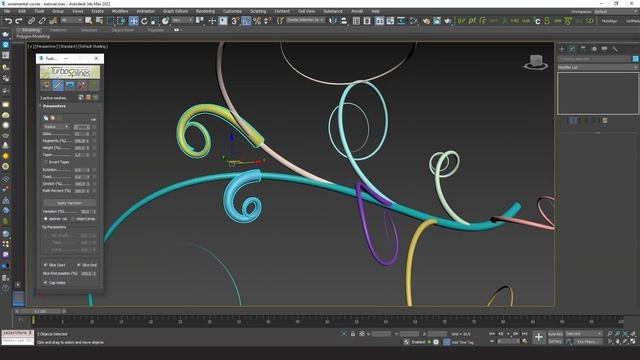Click the Render Production teapot icon
Screen dimensions: 640x360
click(x=447, y=21)
